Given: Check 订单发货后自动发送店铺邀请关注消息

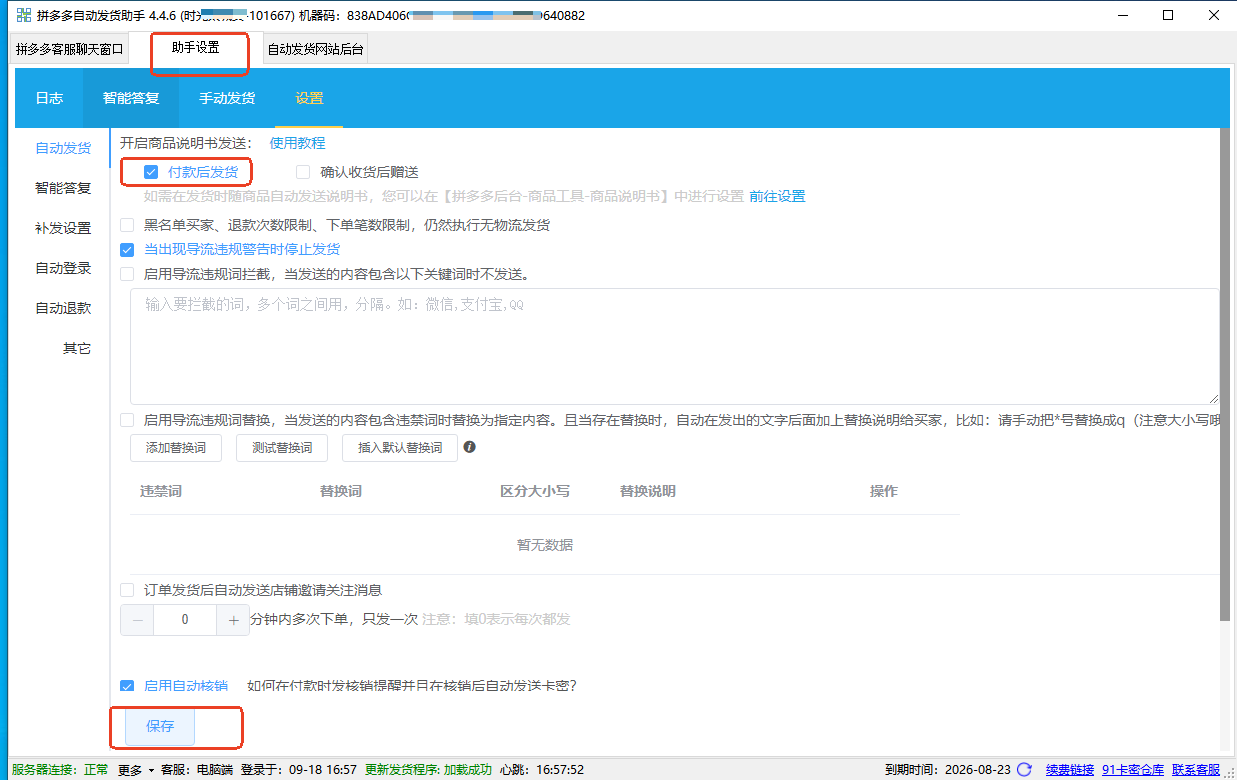Looking at the screenshot, I should tap(127, 590).
